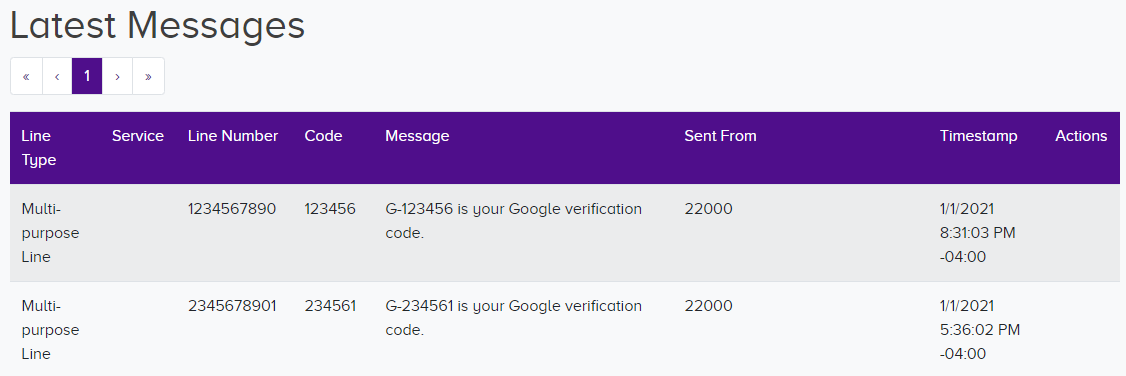Click the Message column header

(x=417, y=136)
